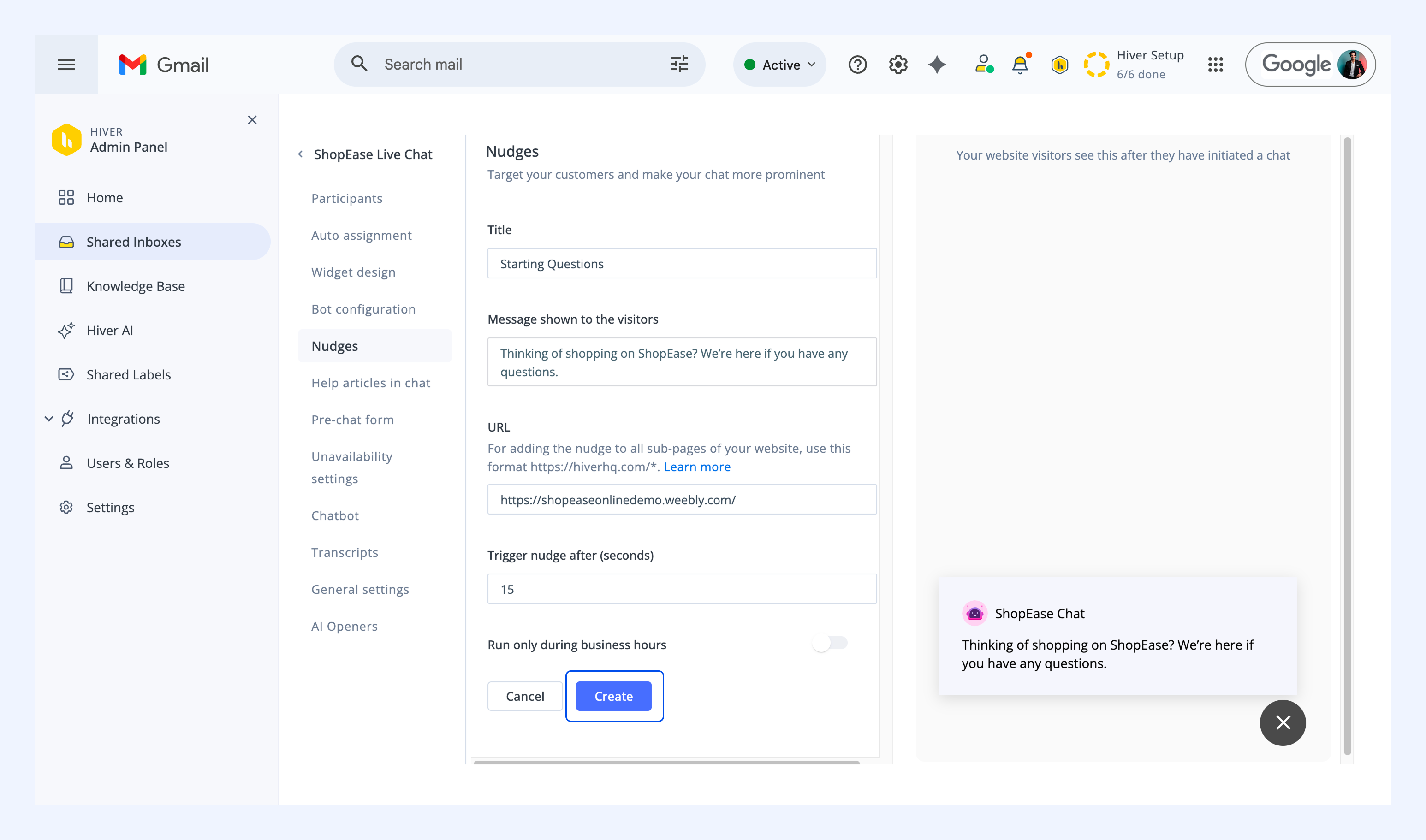Open Widget design settings

(x=353, y=272)
